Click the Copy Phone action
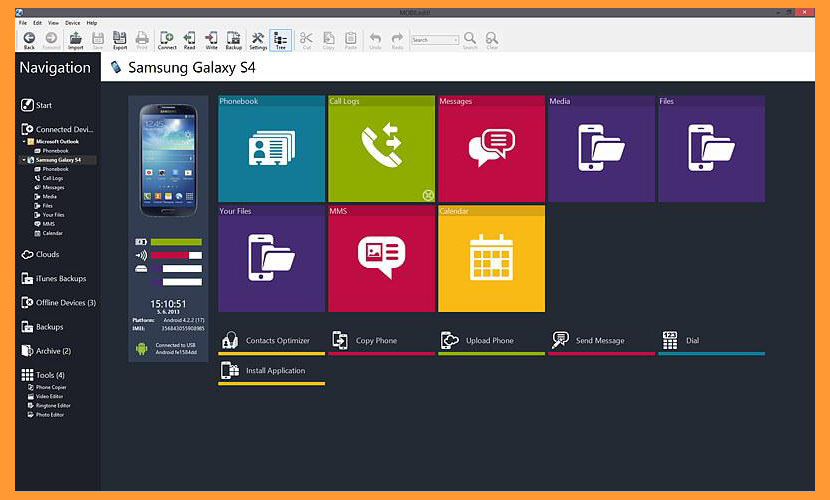 (x=382, y=341)
